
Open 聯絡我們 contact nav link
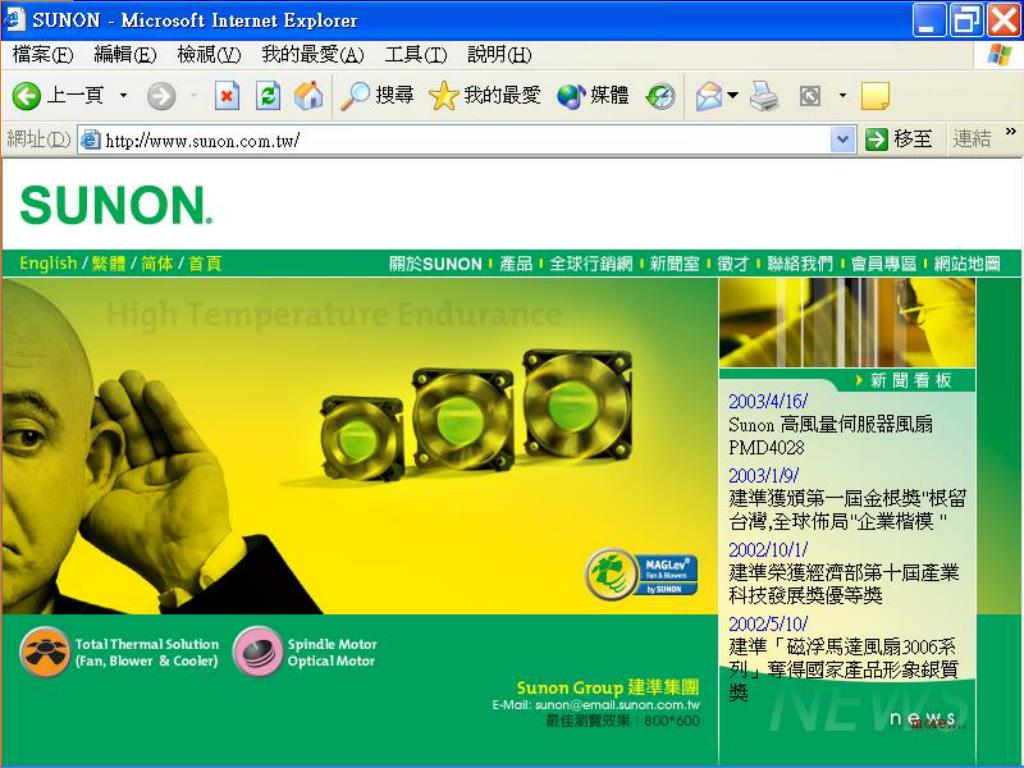[800, 264]
